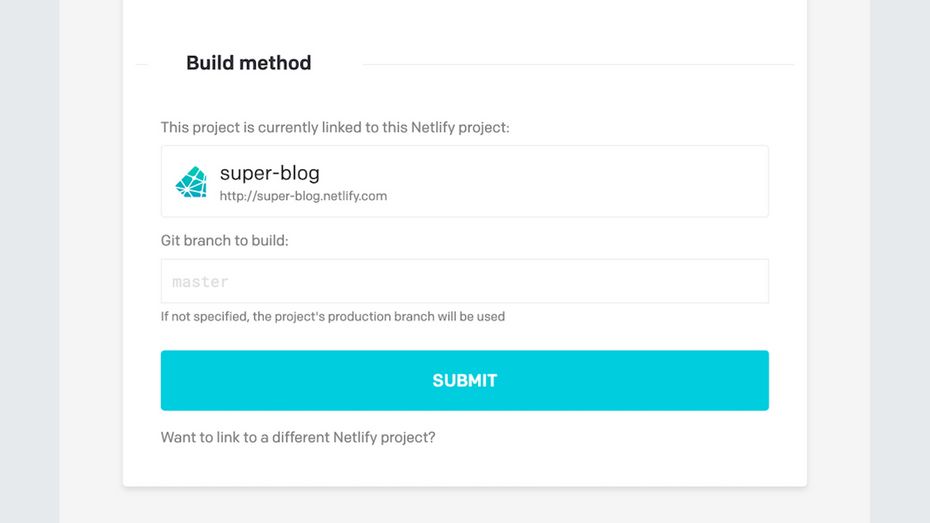Click the Build method section heading
This screenshot has width=930, height=523.
pos(248,63)
